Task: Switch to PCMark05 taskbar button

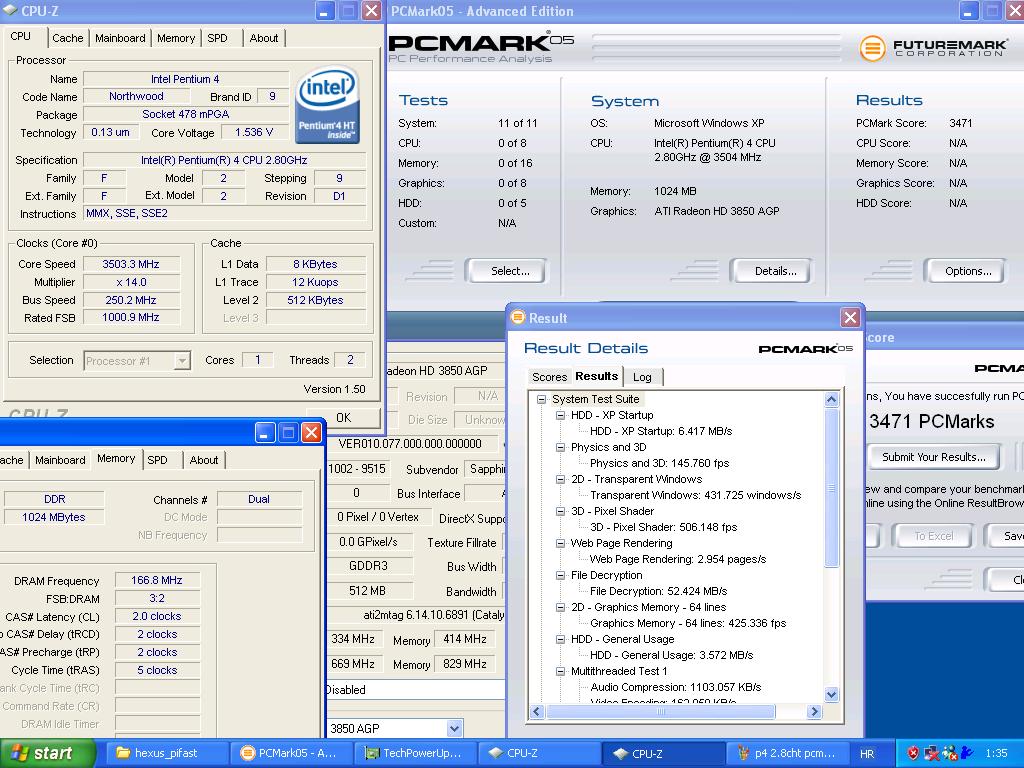Action: (x=291, y=754)
